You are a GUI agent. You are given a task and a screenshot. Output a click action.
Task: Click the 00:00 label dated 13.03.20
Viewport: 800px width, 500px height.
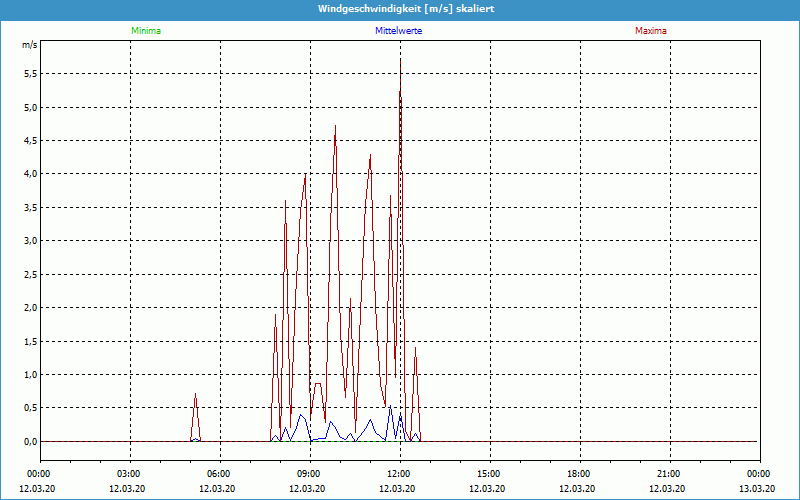(x=758, y=474)
